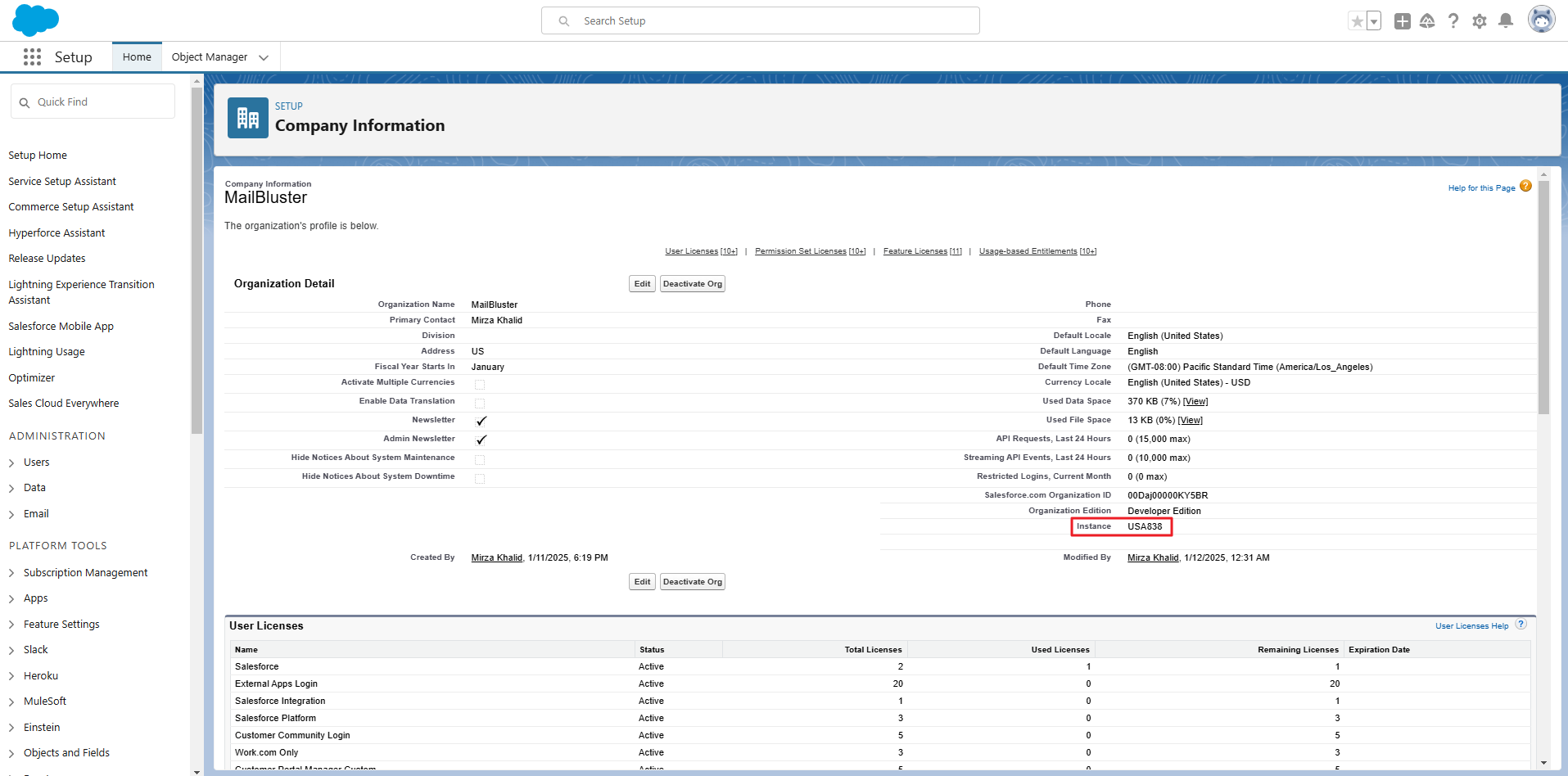The image size is (1568, 776).
Task: Toggle Hide Notices About System Downtime checkbox
Action: pyautogui.click(x=480, y=478)
